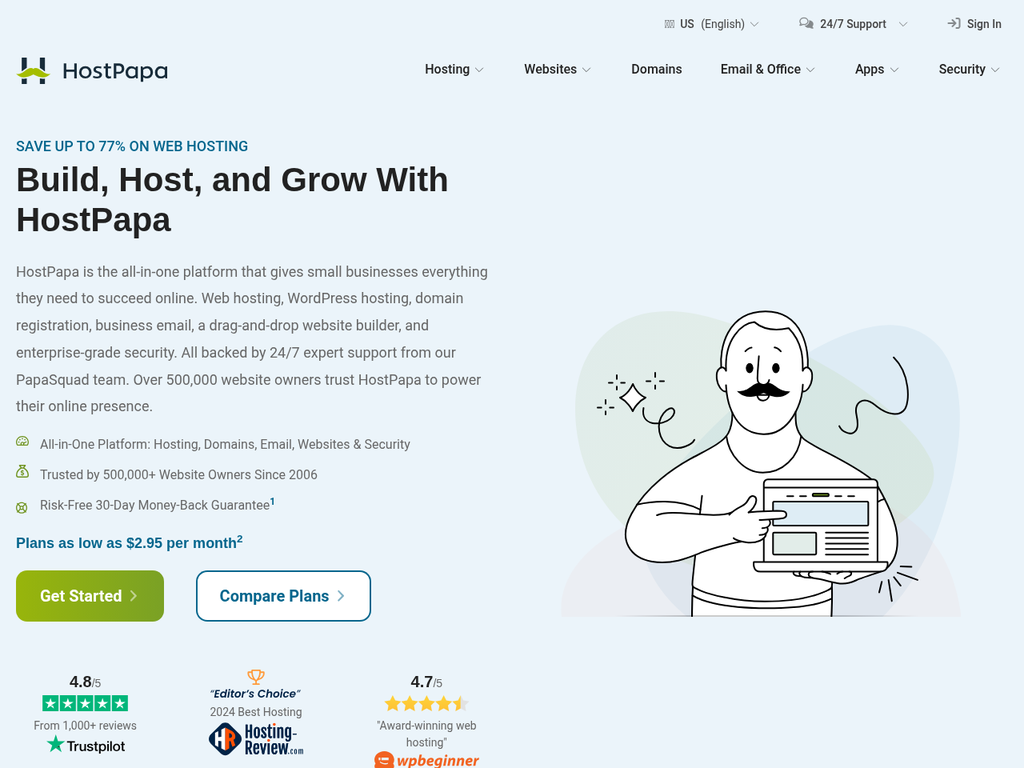This screenshot has width=1024, height=768.
Task: Click the Sign In link
Action: (x=974, y=24)
